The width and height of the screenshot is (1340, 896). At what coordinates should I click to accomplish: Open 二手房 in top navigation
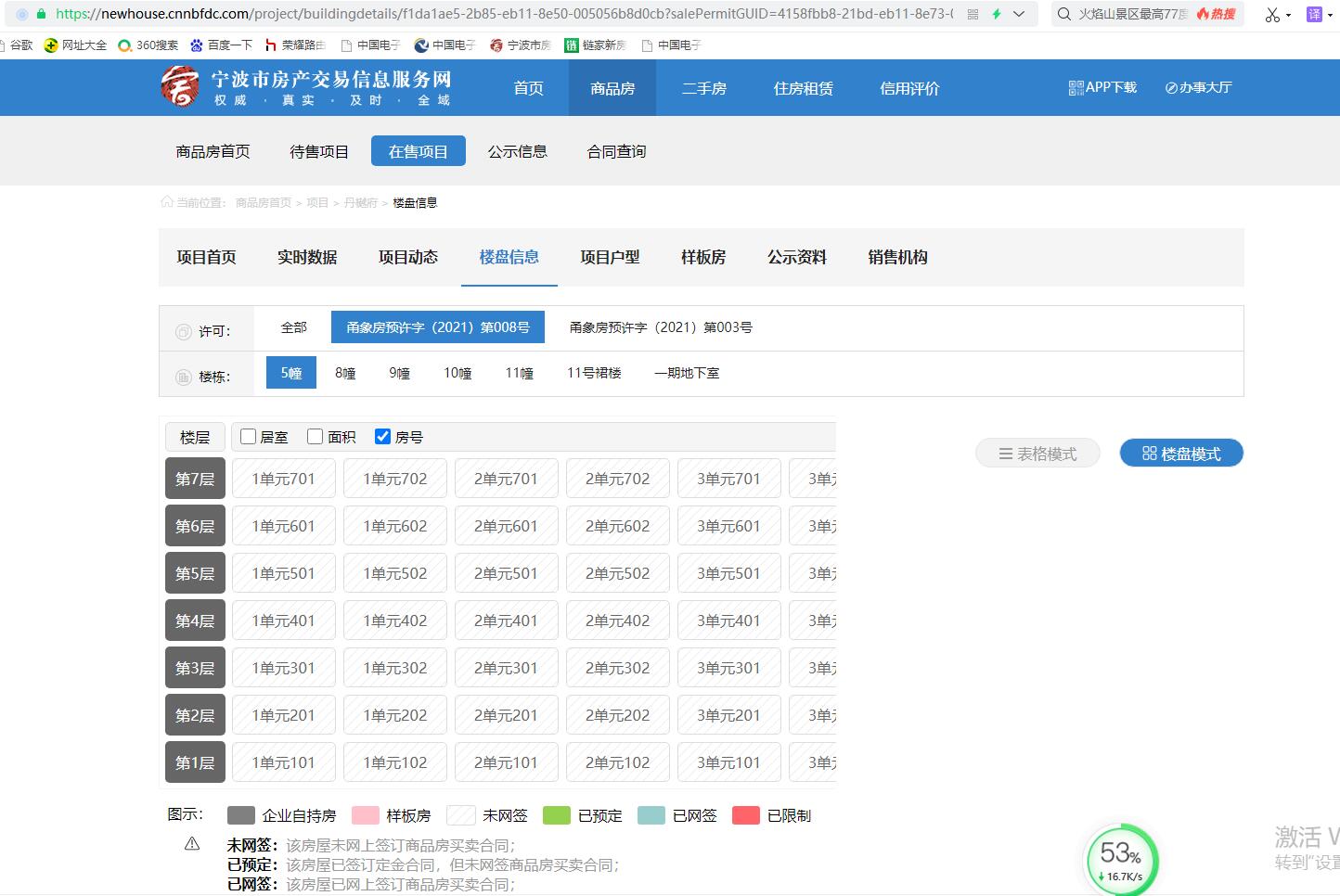[x=704, y=88]
